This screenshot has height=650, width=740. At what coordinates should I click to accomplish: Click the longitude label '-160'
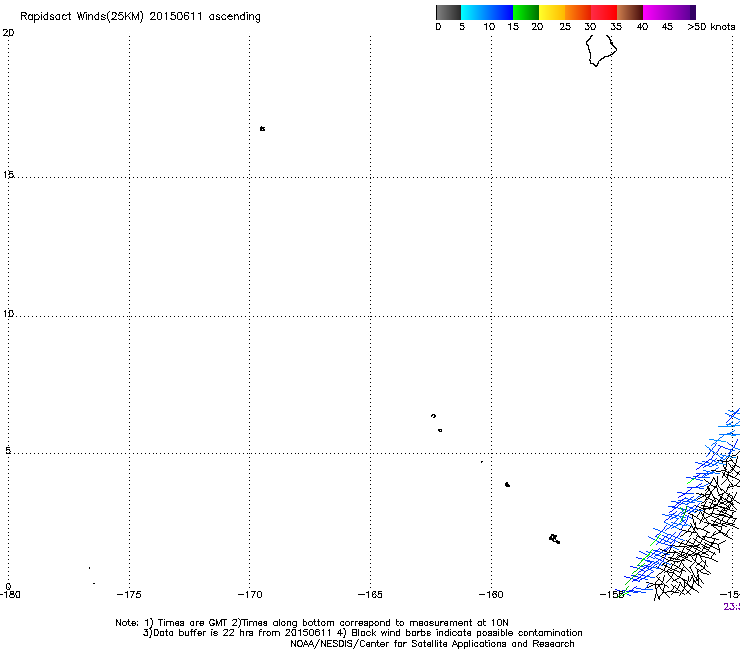coord(491,595)
